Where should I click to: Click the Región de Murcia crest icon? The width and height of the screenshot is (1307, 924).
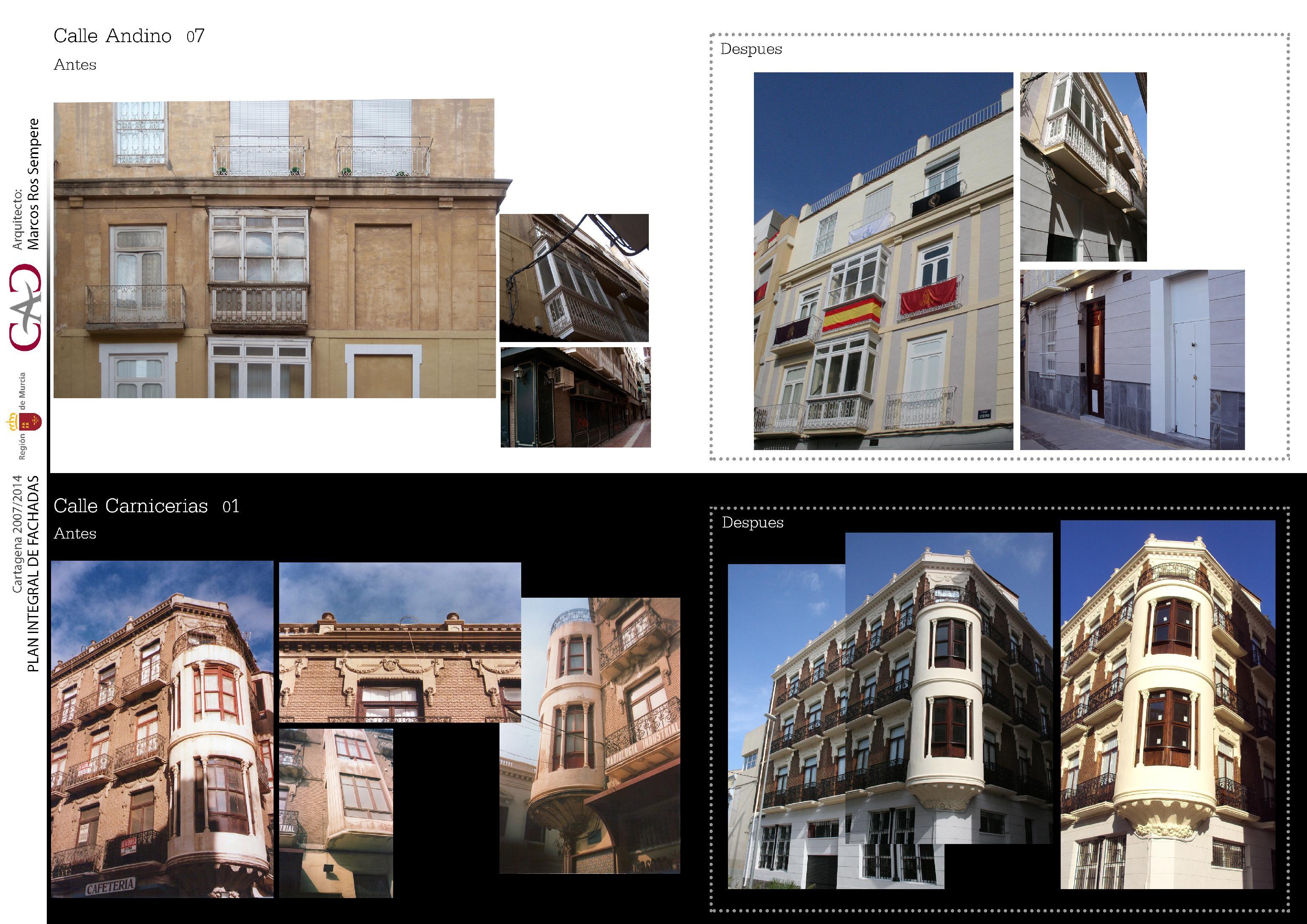tap(29, 422)
